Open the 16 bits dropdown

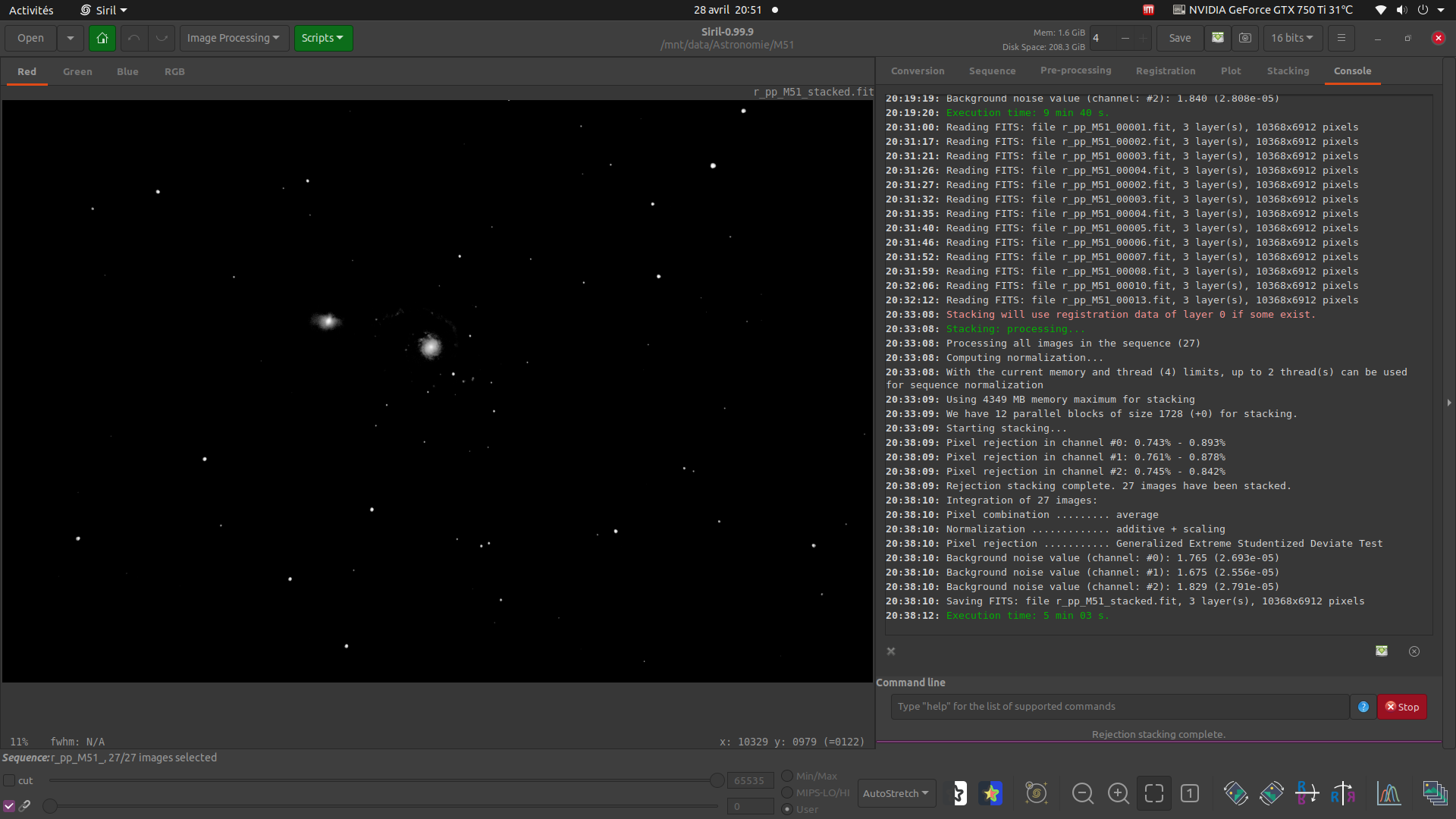tap(1292, 38)
